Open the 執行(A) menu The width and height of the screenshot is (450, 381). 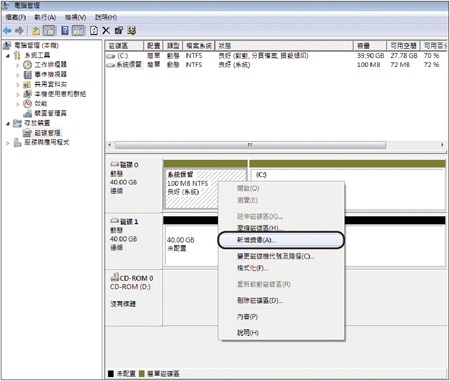(x=45, y=17)
